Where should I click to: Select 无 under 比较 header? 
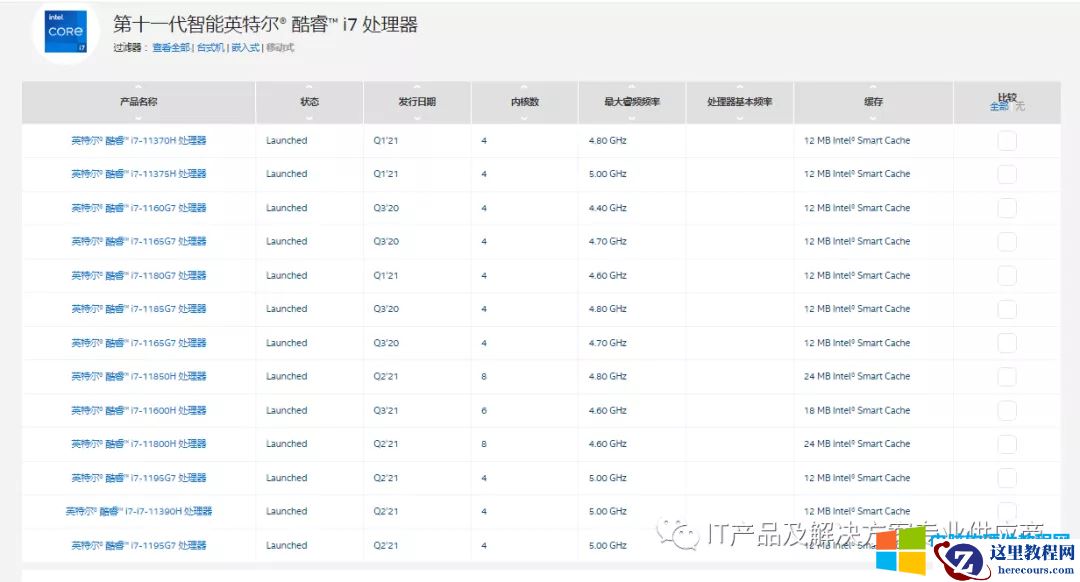1020,107
